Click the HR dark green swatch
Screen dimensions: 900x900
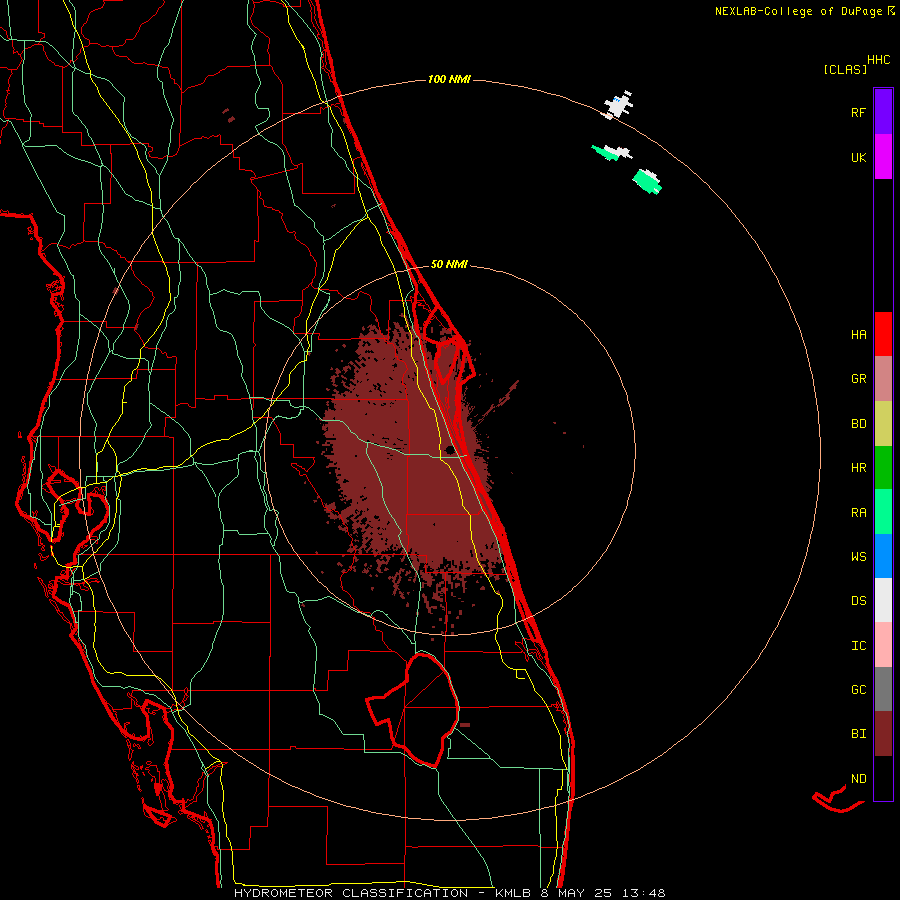[x=883, y=468]
